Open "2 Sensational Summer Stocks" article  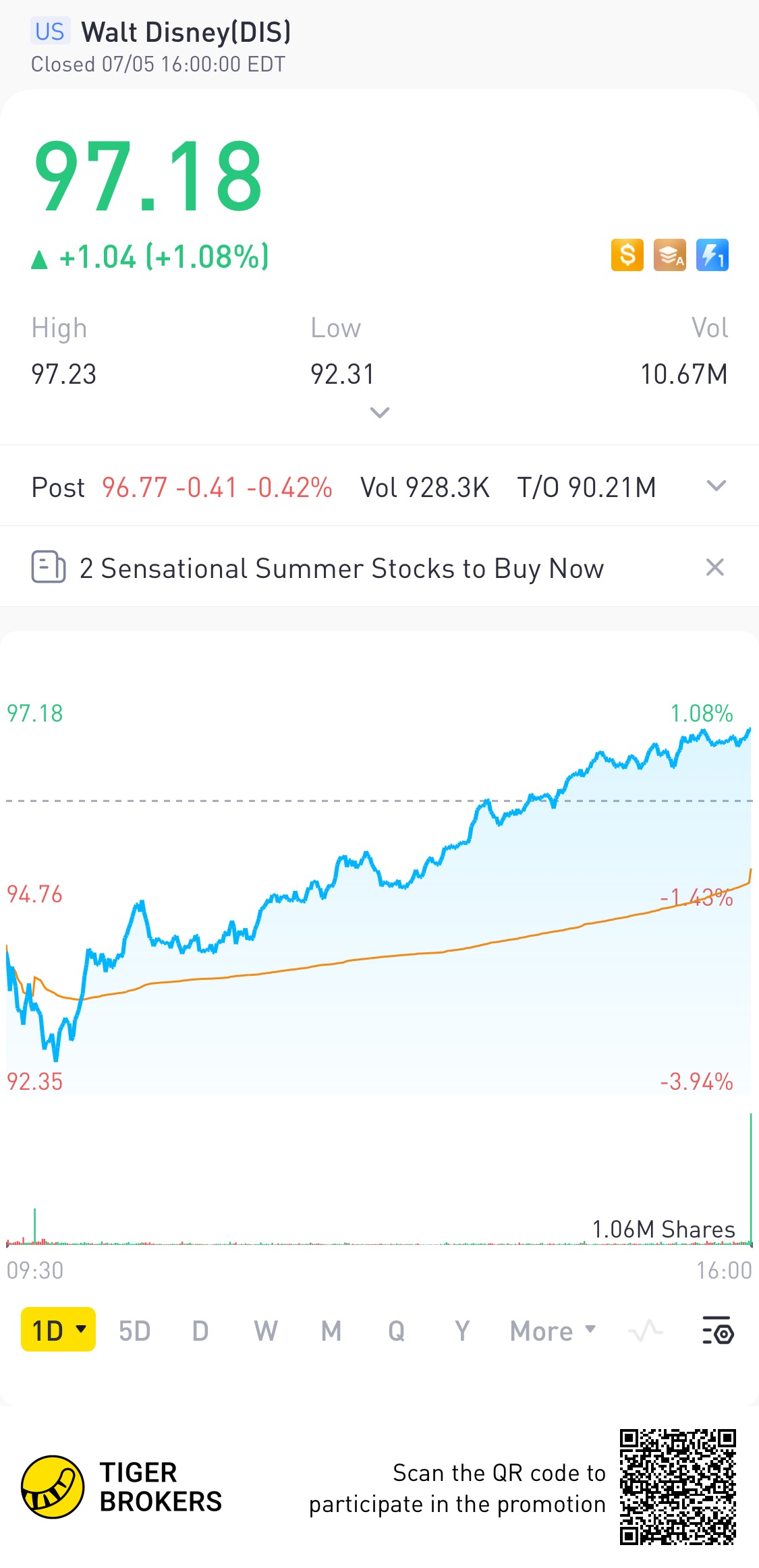341,569
